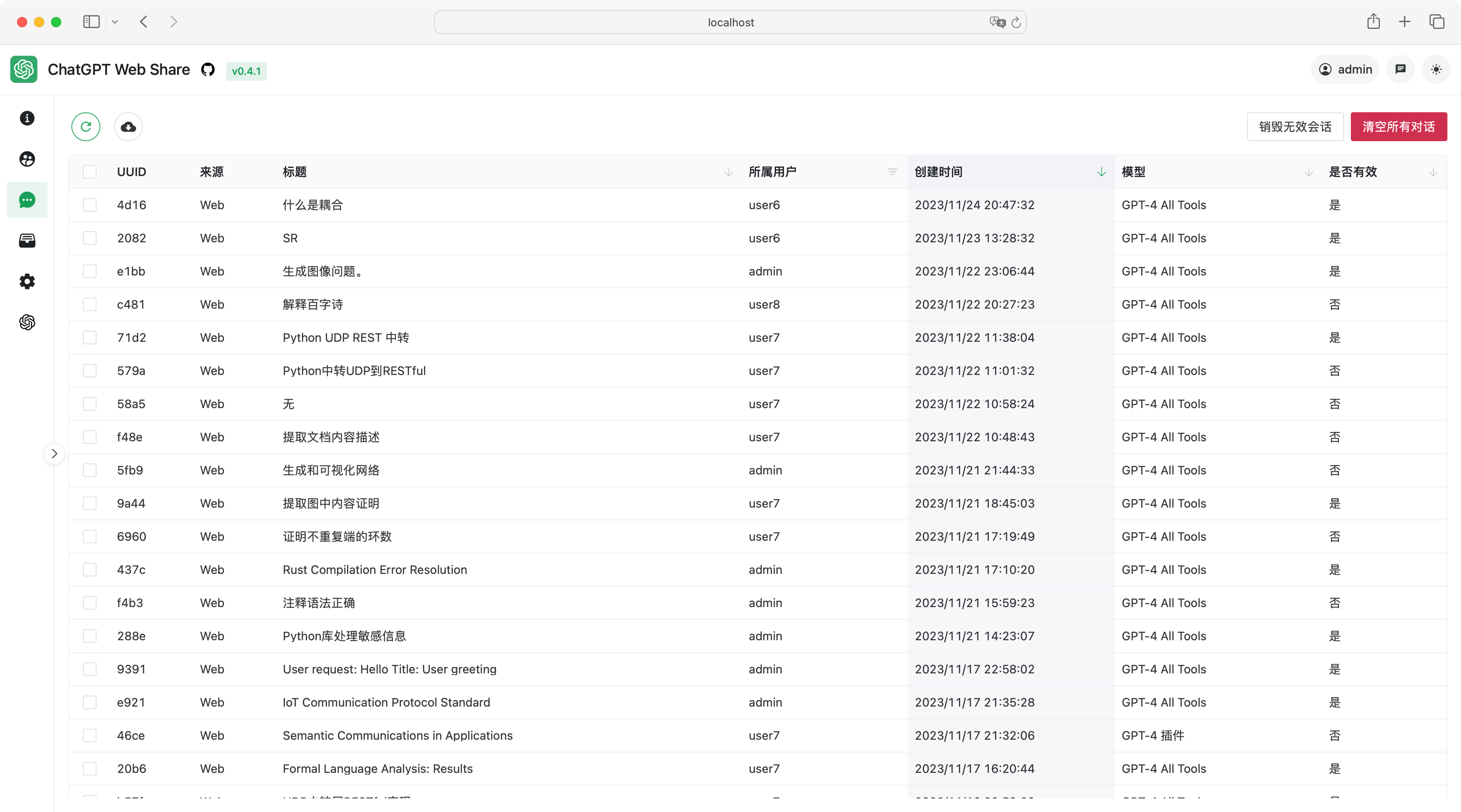Expand the left sidebar chevron
The height and width of the screenshot is (812, 1461).
coord(54,454)
